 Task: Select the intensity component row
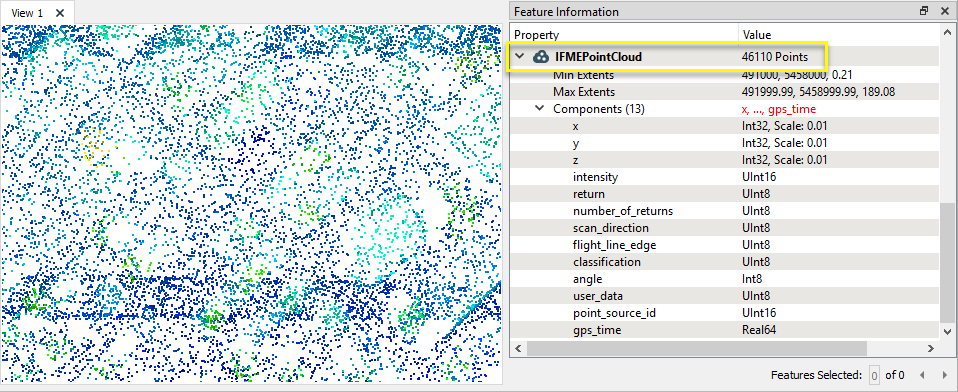(x=725, y=177)
